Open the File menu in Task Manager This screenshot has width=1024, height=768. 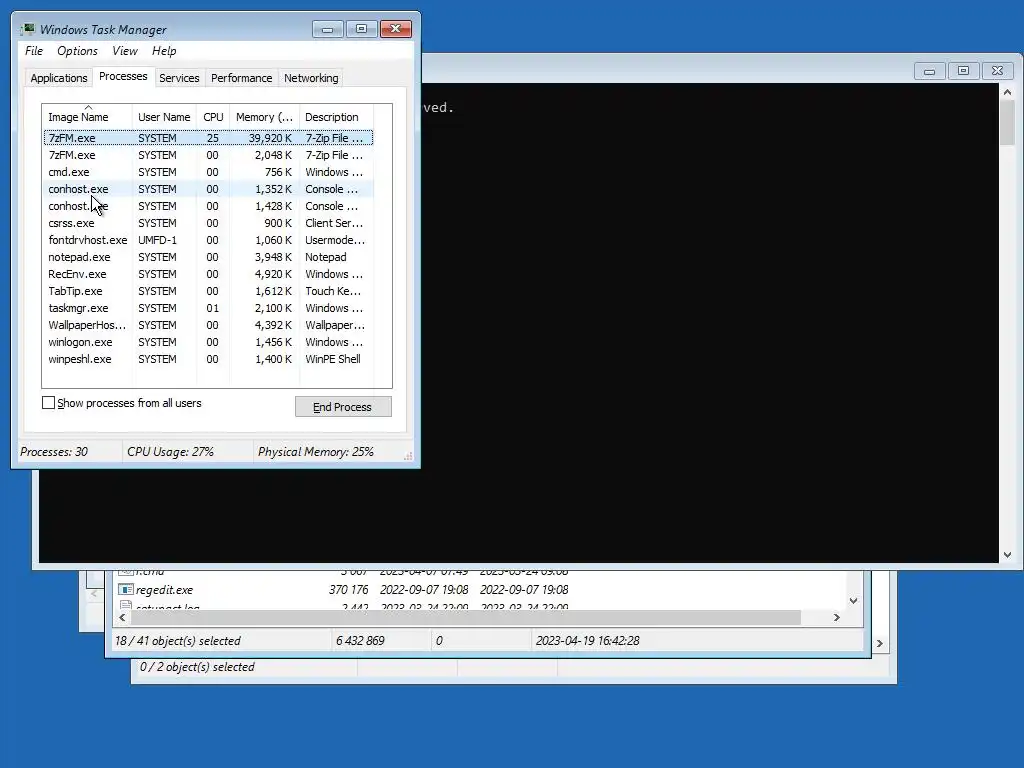(34, 51)
